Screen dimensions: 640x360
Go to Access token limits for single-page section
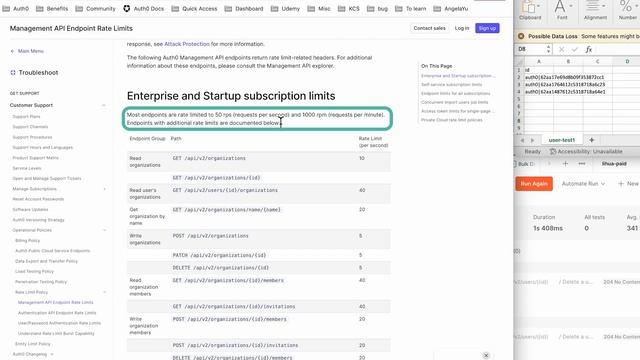458,111
